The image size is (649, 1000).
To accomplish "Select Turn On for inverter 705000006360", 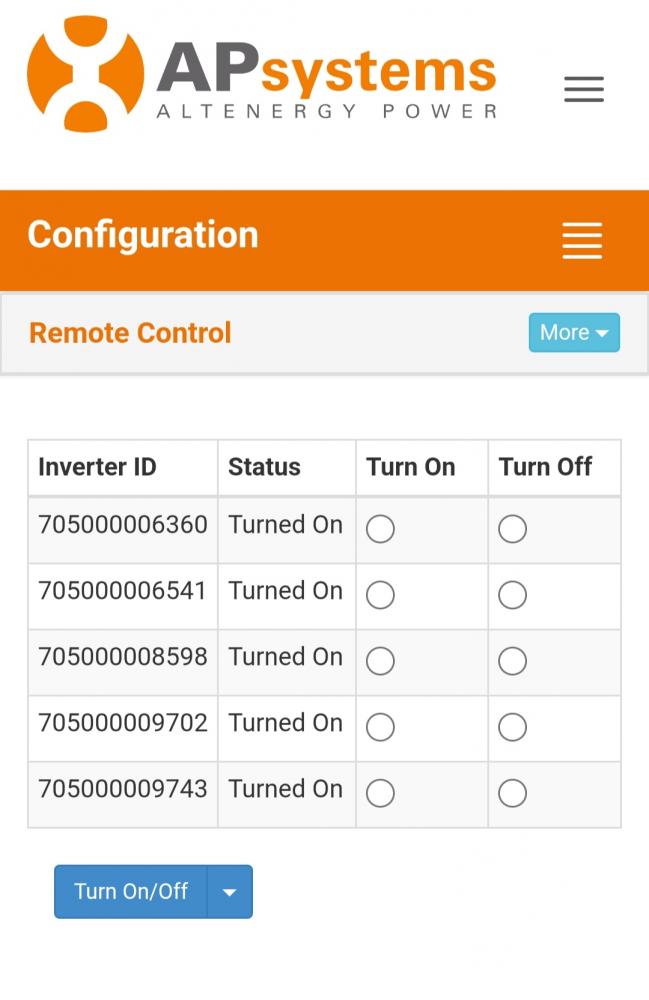I will [x=381, y=529].
